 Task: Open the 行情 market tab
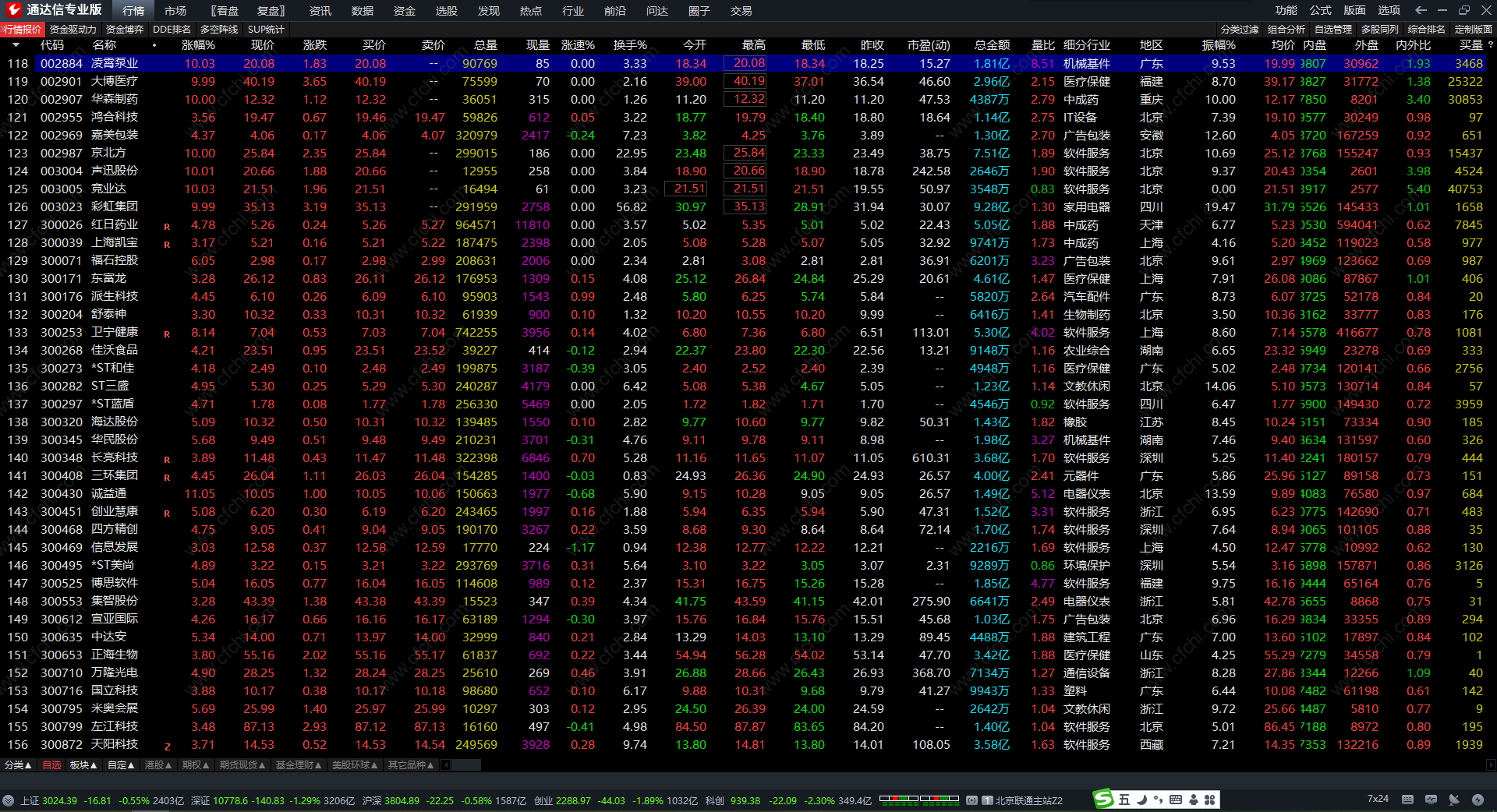[x=133, y=11]
